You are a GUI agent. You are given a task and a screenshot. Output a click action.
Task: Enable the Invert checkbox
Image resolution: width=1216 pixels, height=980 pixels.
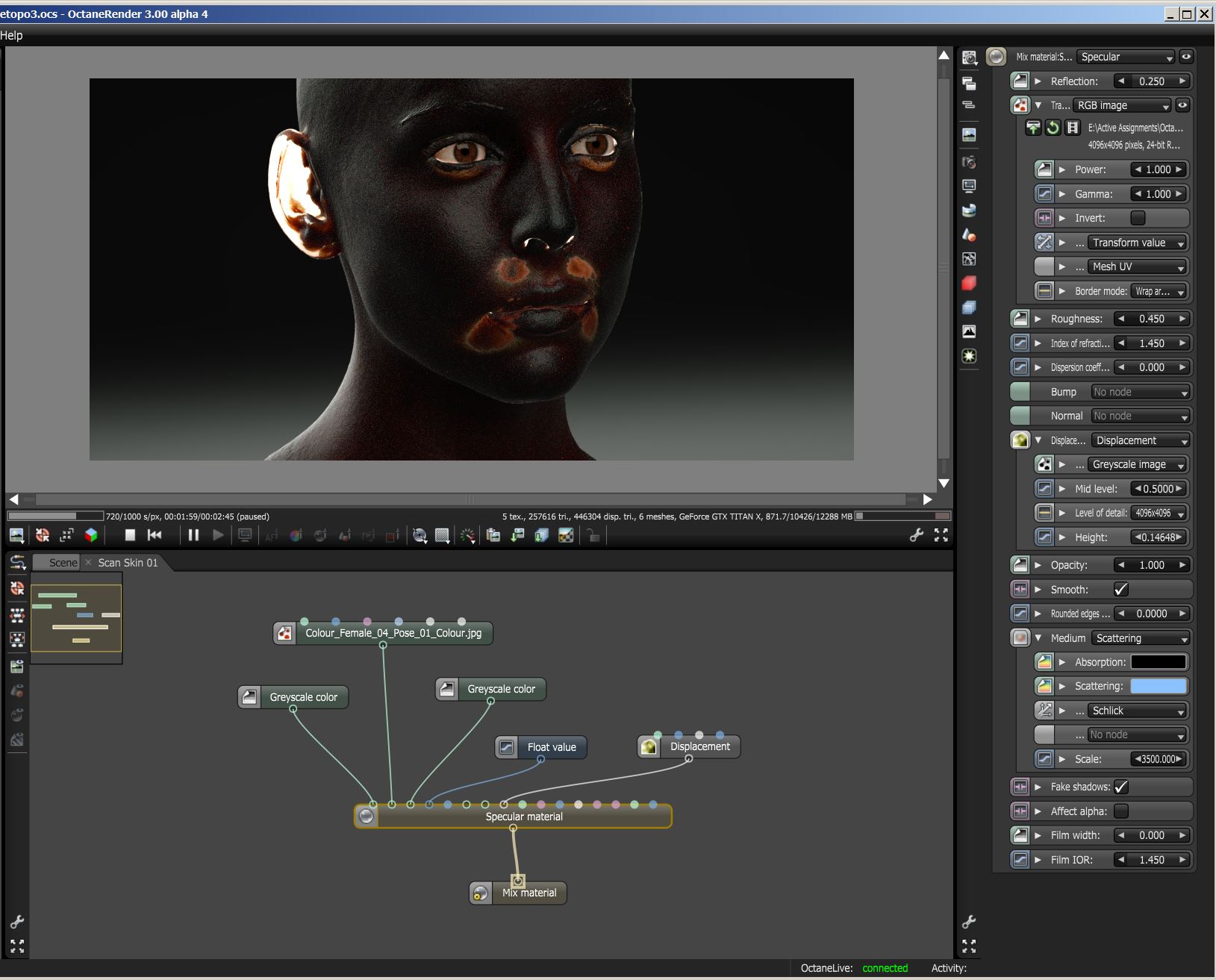tap(1137, 218)
